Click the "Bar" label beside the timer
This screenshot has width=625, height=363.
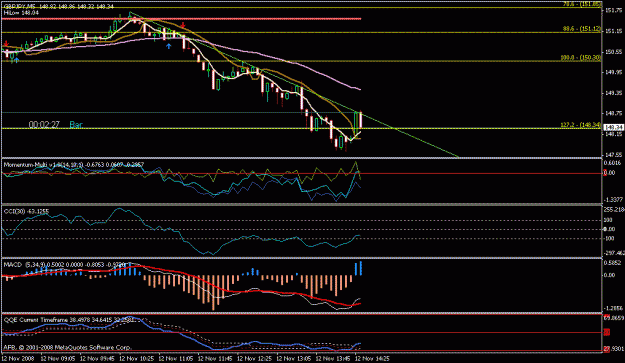pyautogui.click(x=76, y=125)
